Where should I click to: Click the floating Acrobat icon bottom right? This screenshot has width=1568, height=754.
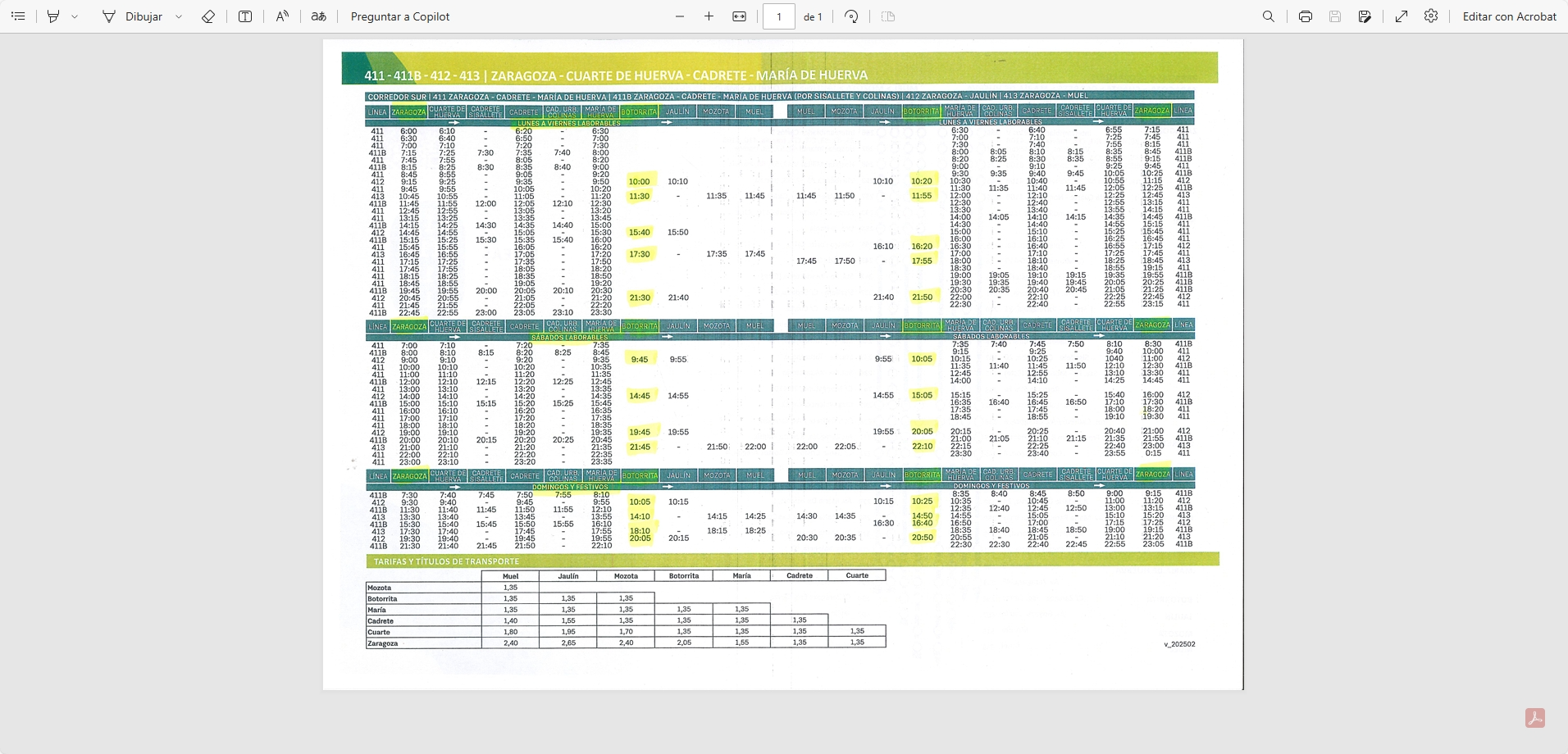(x=1535, y=718)
